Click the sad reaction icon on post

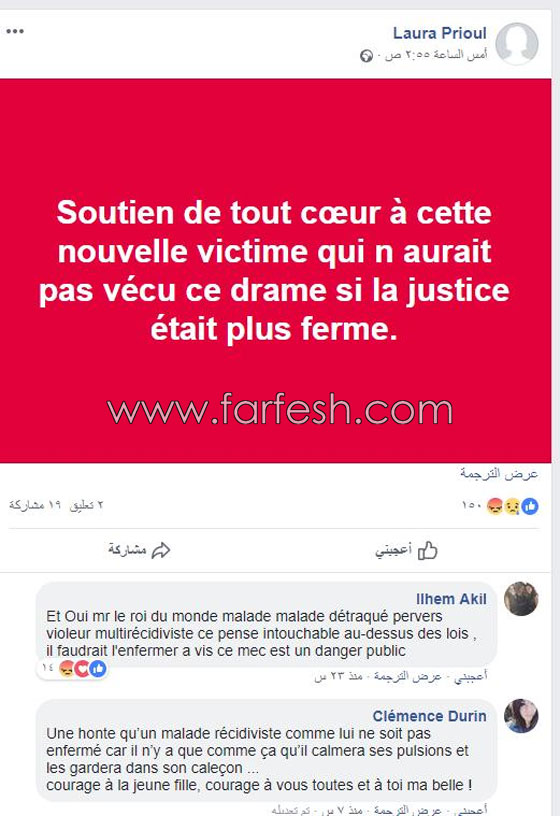pos(513,506)
